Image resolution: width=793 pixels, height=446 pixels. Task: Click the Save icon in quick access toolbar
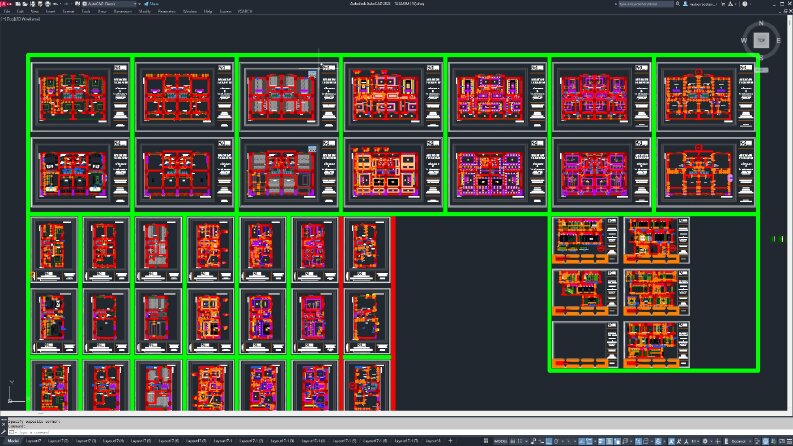pos(32,4)
